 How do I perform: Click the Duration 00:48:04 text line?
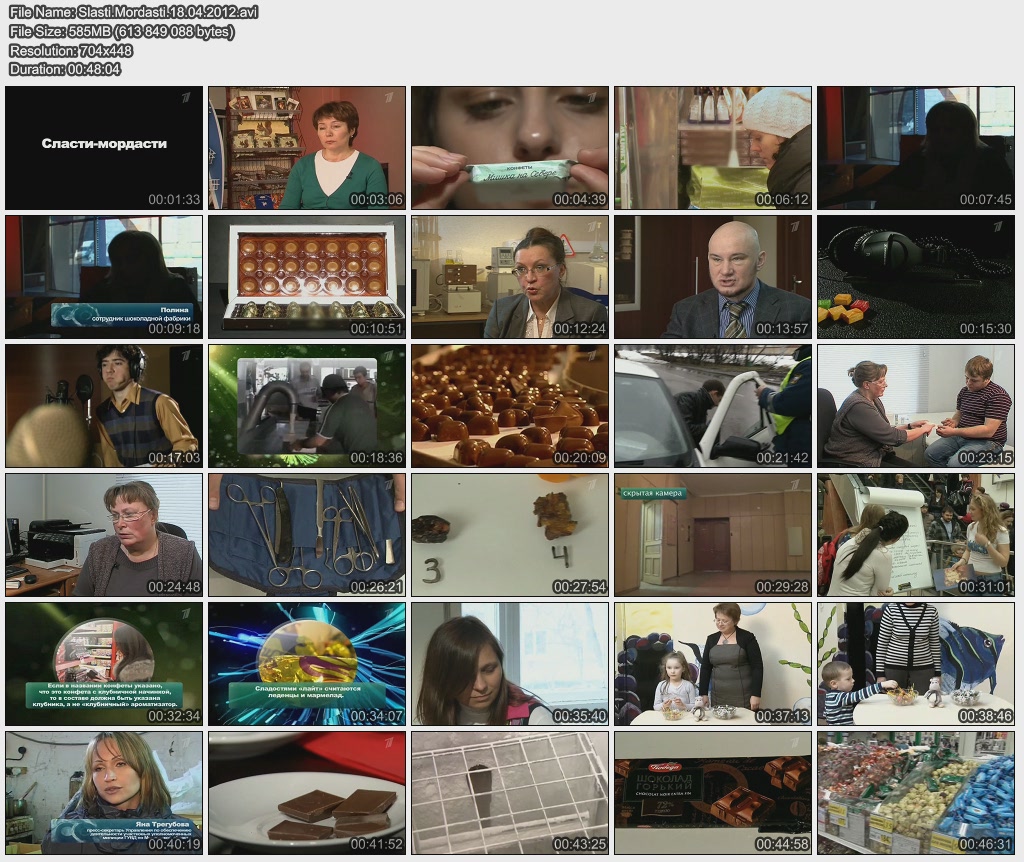pos(65,69)
